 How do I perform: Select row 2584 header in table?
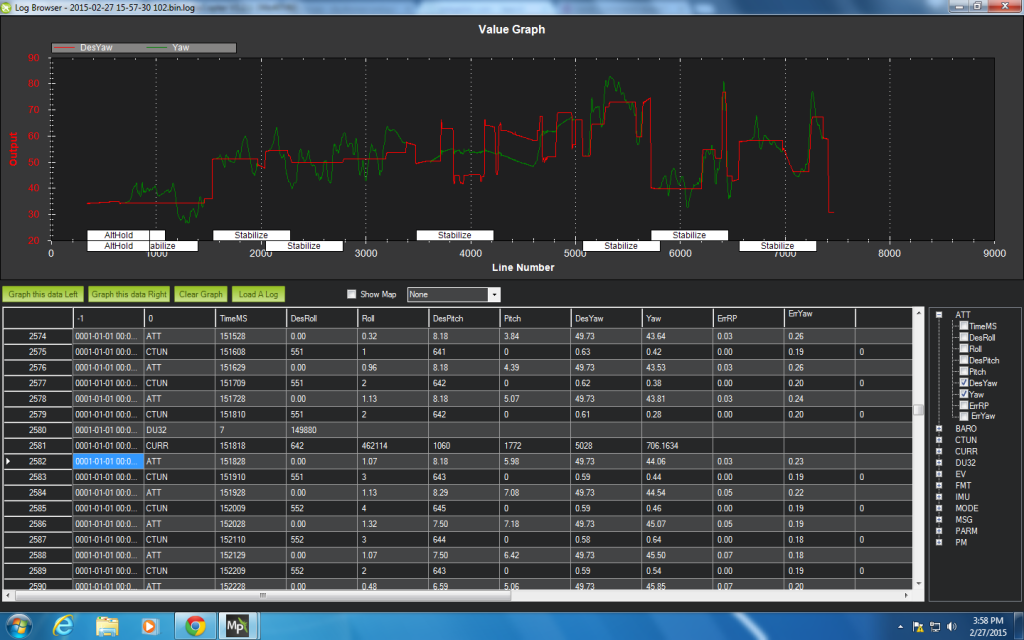(x=37, y=493)
